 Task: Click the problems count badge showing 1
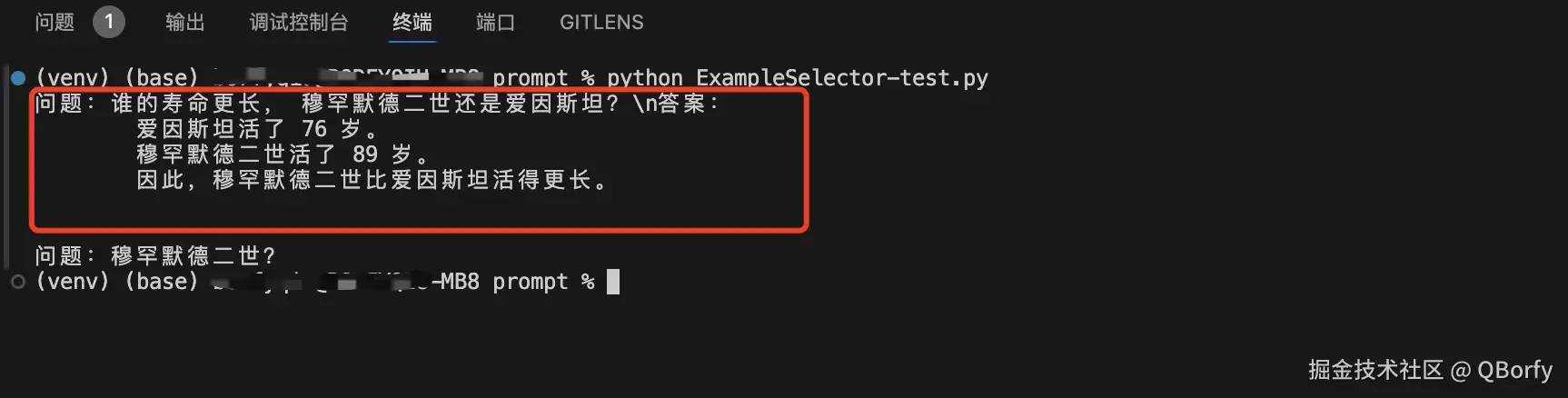coord(109,22)
